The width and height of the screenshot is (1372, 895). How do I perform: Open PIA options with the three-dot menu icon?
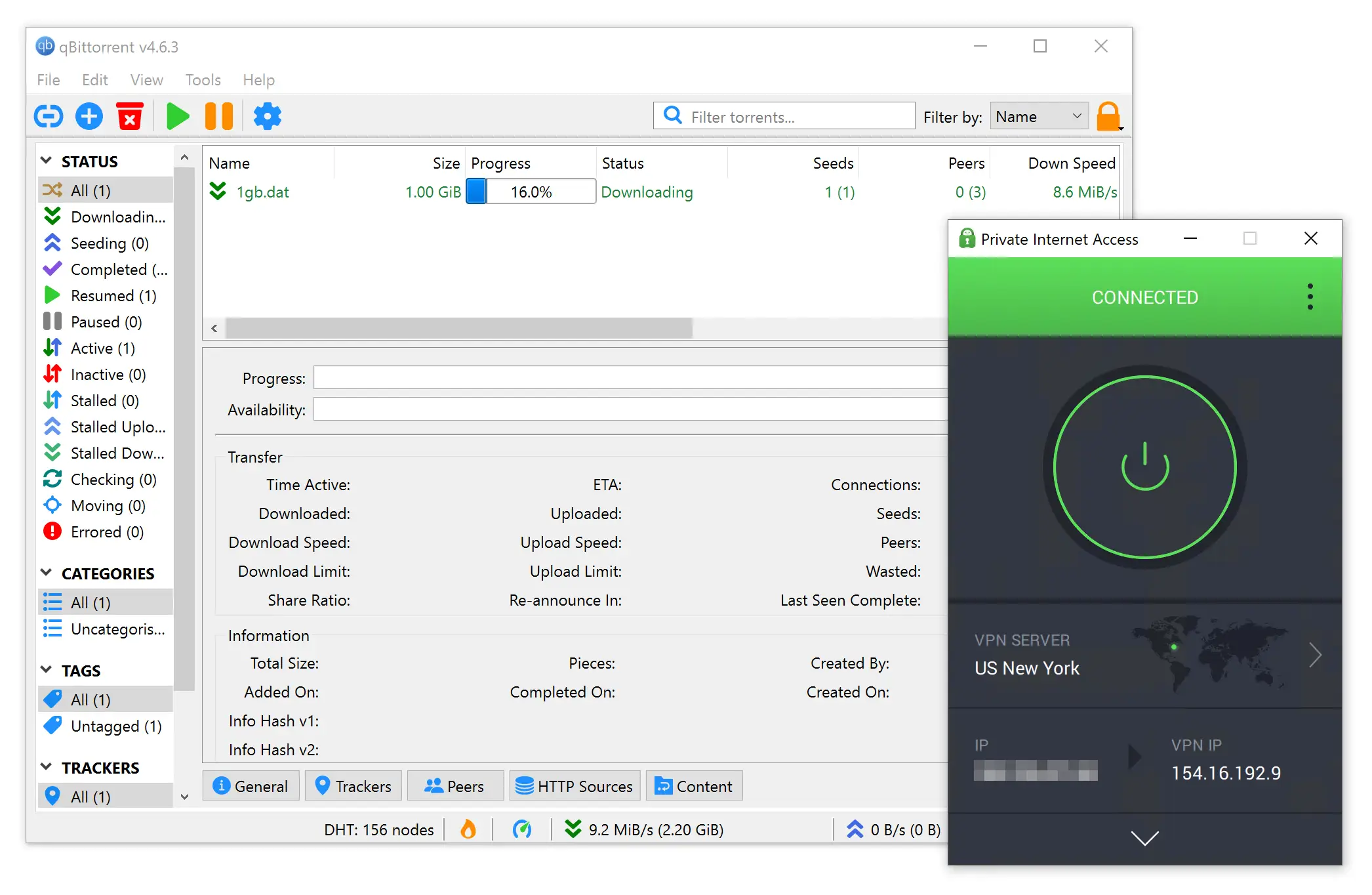[1310, 297]
